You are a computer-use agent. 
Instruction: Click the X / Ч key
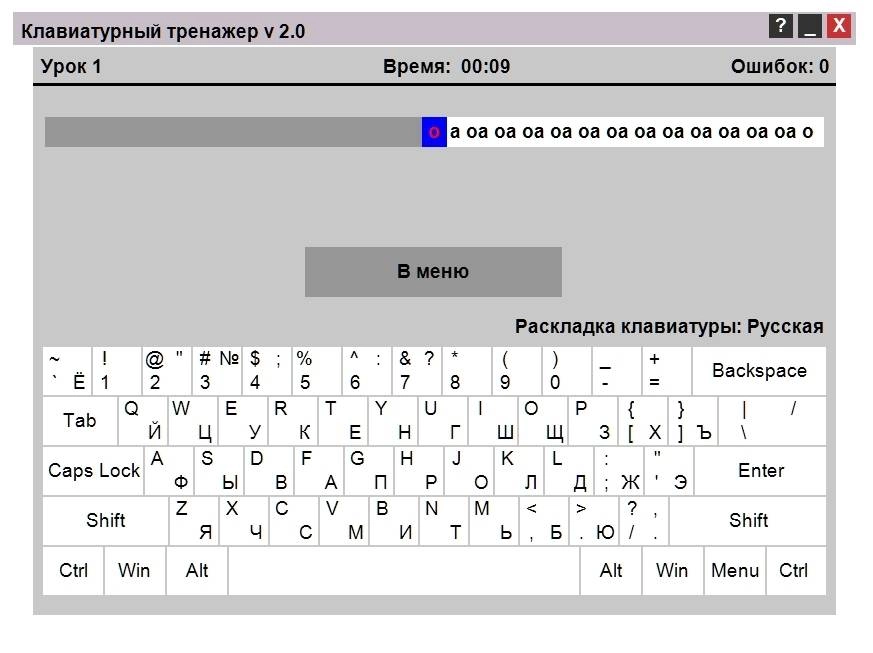click(x=244, y=521)
